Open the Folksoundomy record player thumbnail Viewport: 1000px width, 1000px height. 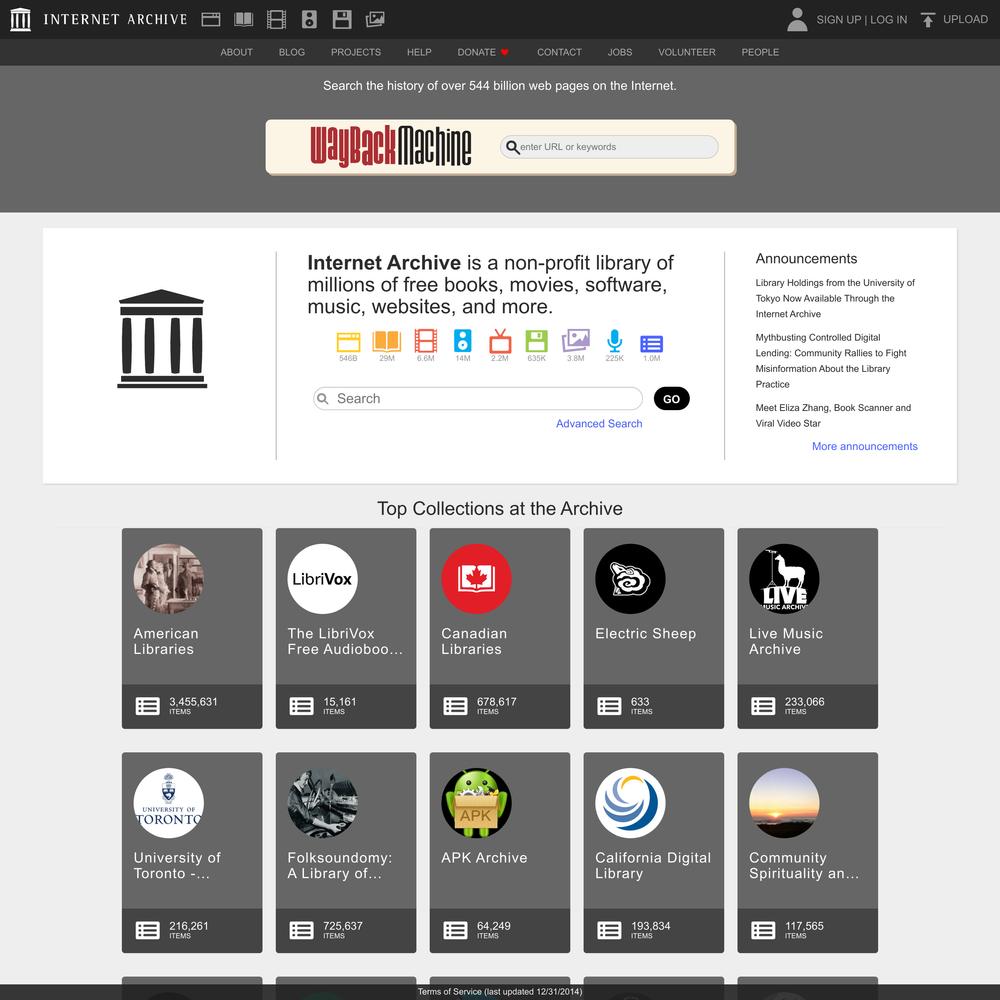pos(323,803)
